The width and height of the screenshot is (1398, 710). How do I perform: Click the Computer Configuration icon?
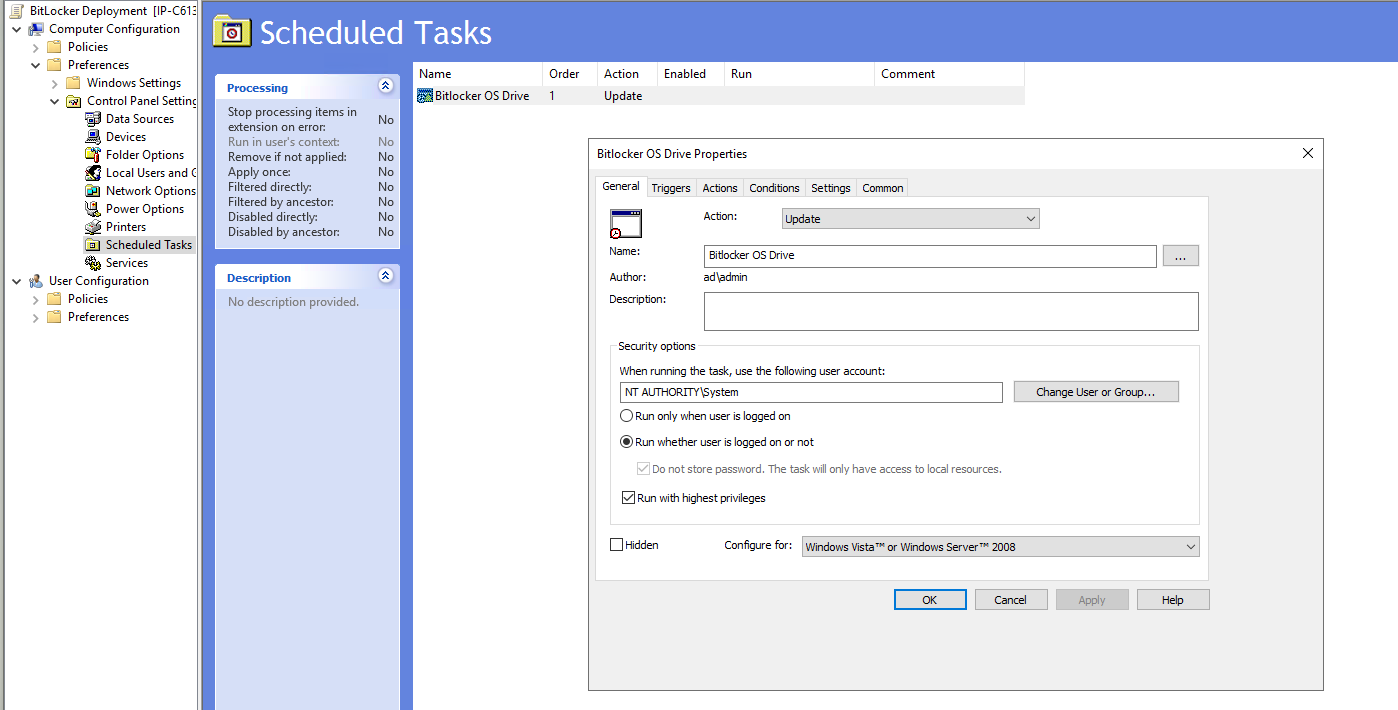pyautogui.click(x=36, y=29)
